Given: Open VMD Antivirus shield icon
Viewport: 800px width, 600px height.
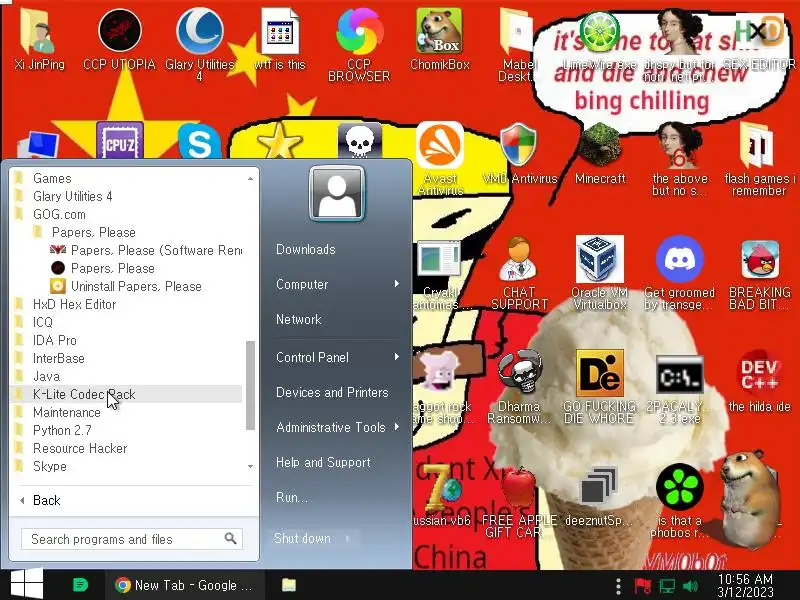Looking at the screenshot, I should coord(519,153).
